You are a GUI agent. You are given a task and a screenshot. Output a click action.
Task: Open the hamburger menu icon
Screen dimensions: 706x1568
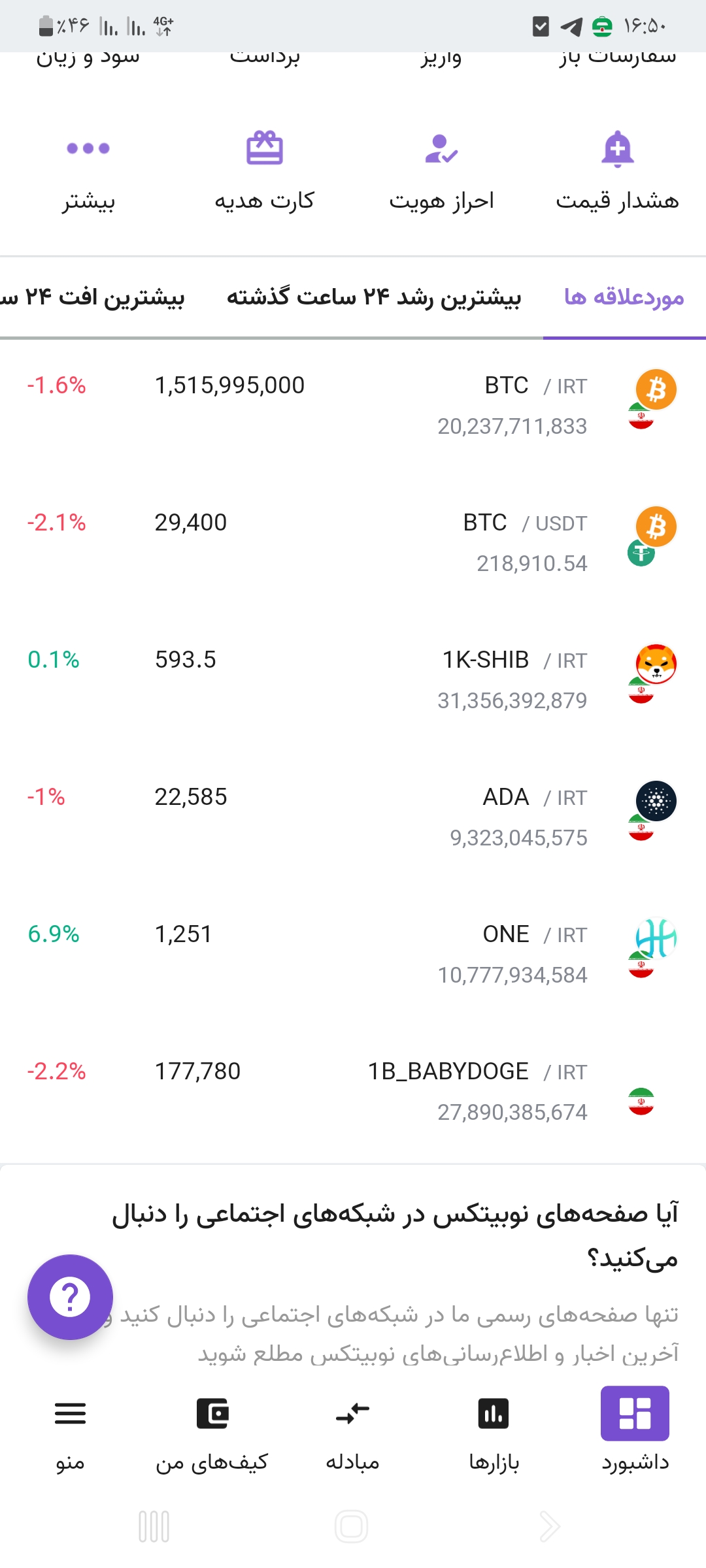[x=70, y=1414]
